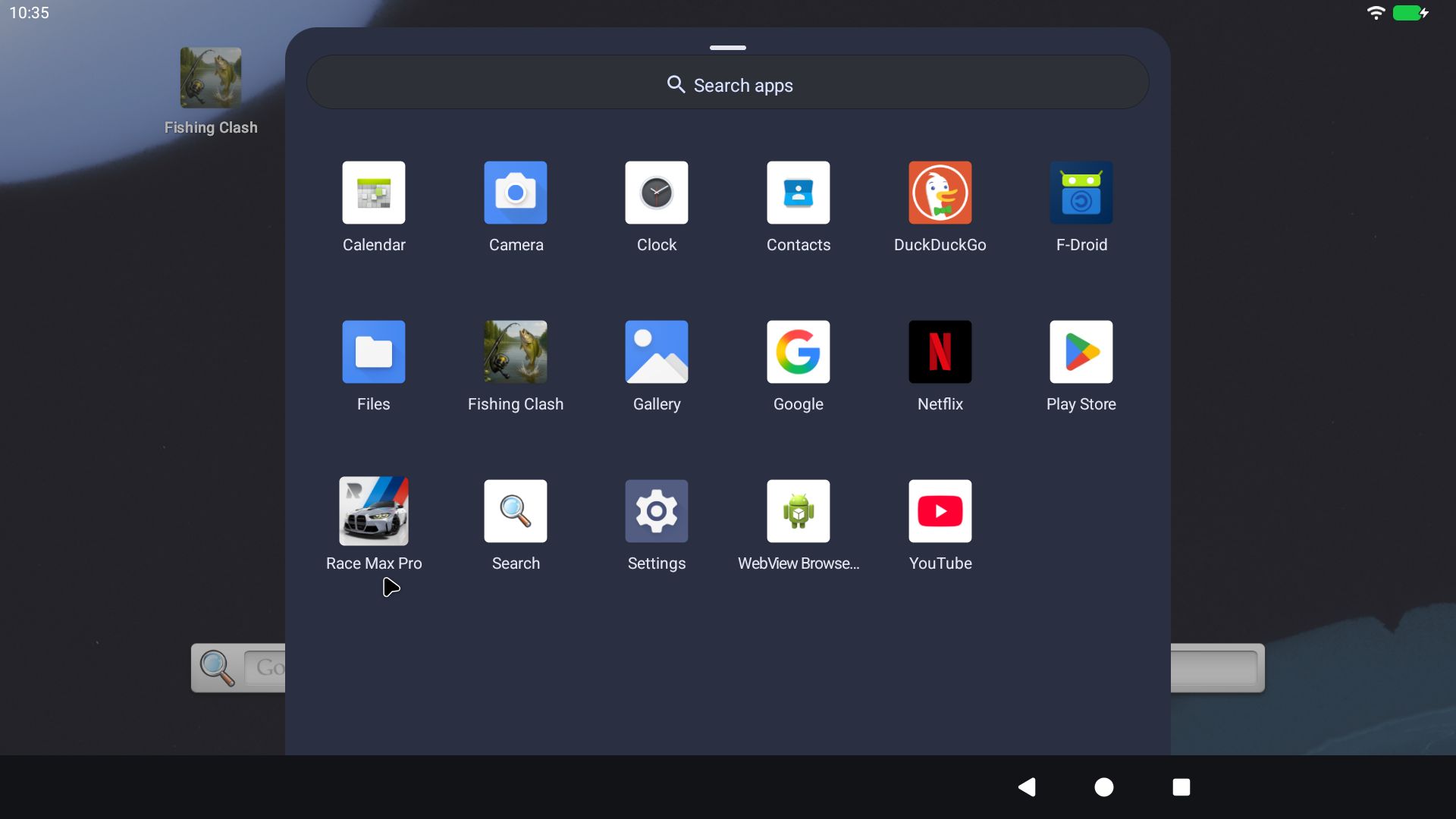Click the battery charging indicator

click(x=1411, y=13)
